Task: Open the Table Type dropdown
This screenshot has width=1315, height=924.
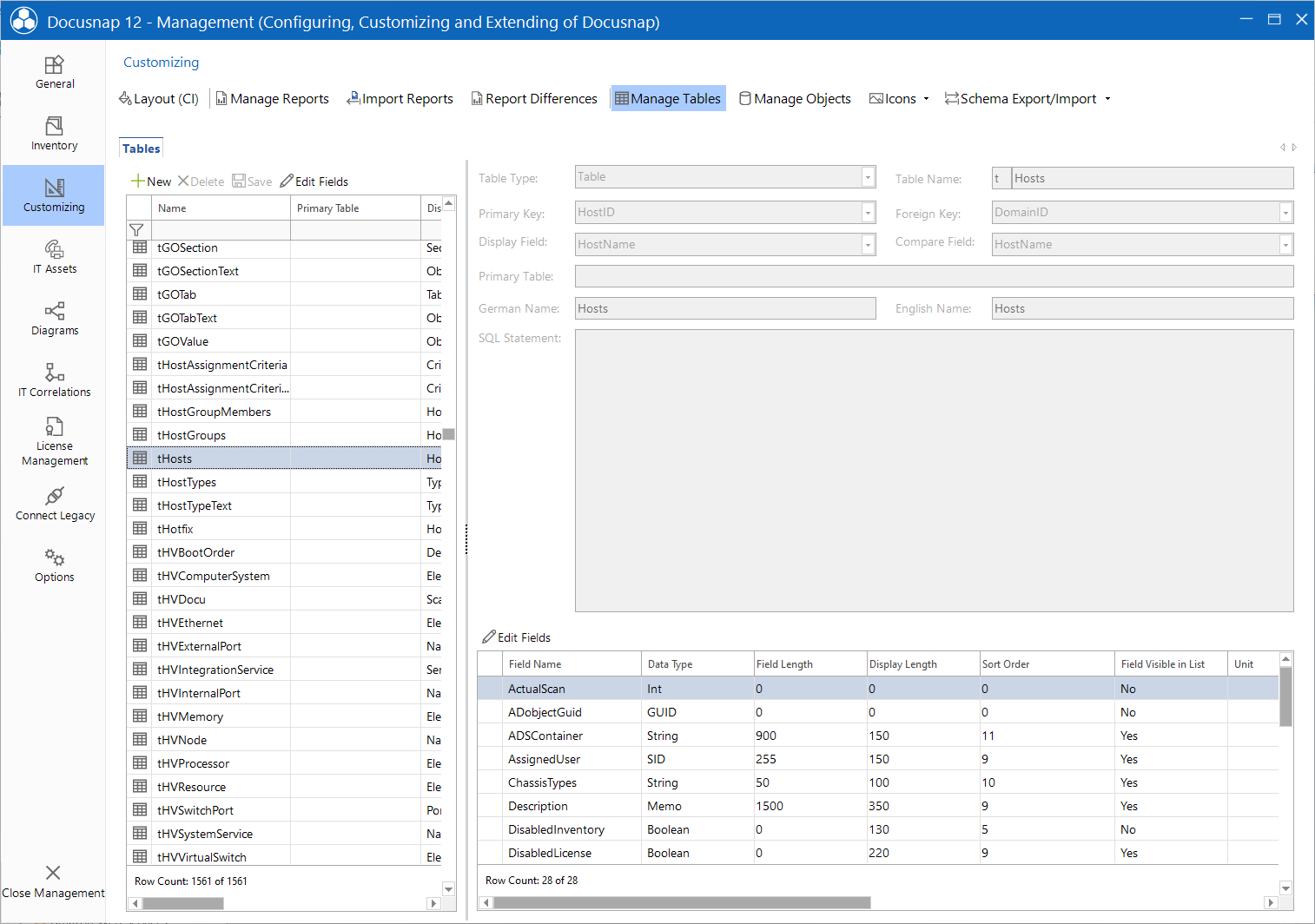Action: click(868, 177)
